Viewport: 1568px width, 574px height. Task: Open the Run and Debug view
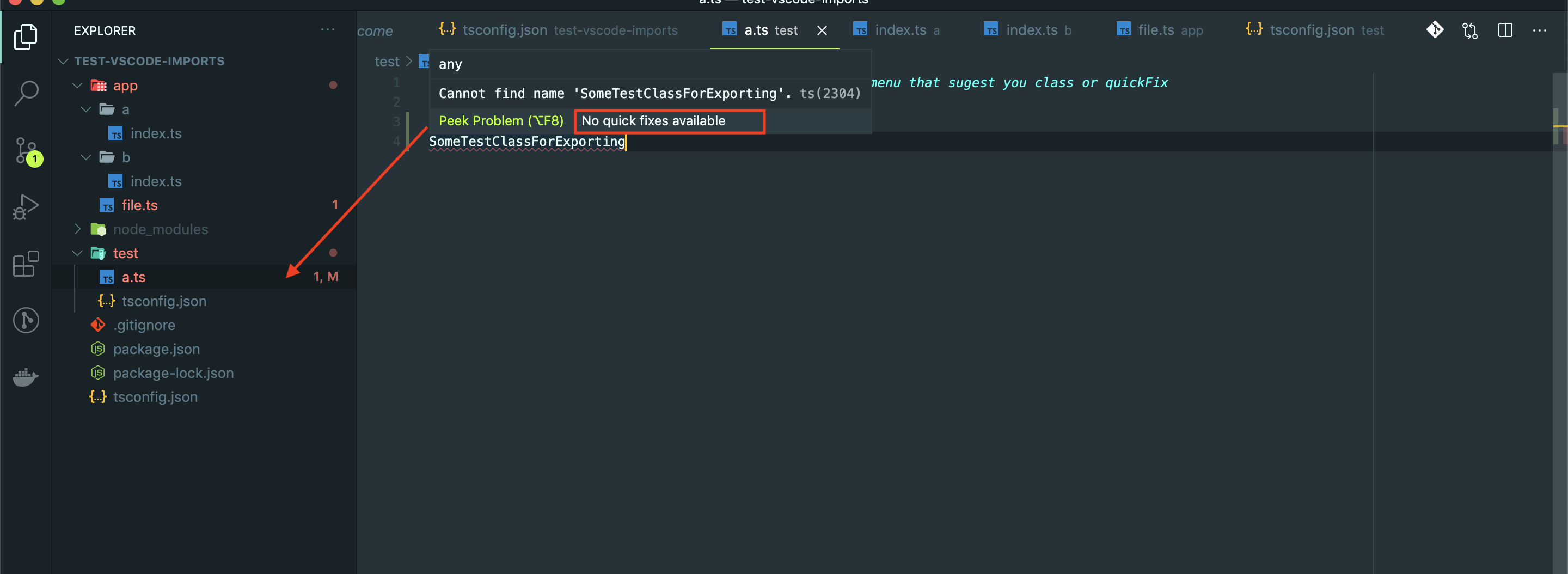tap(26, 207)
